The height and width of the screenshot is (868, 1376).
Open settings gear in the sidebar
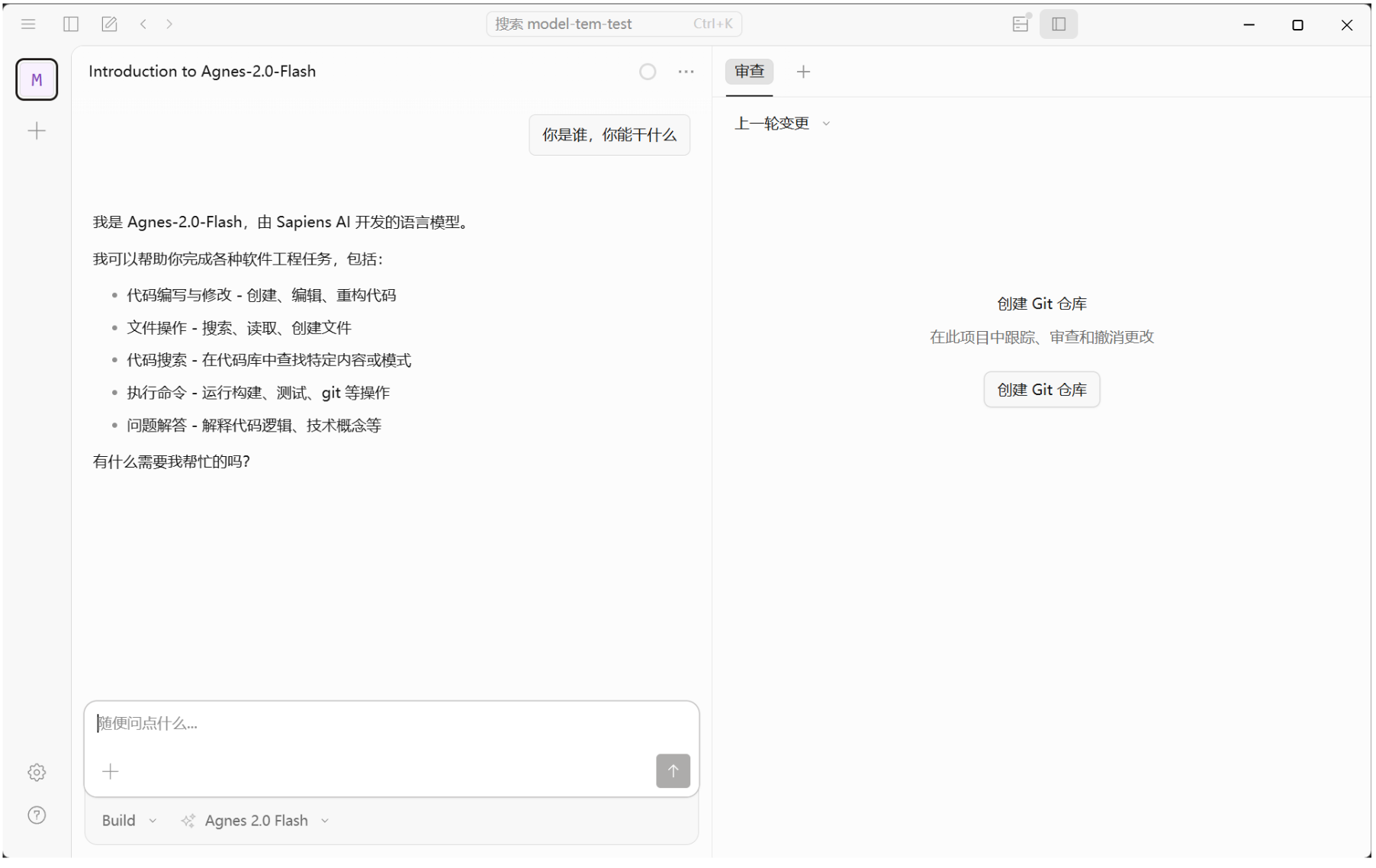click(37, 773)
